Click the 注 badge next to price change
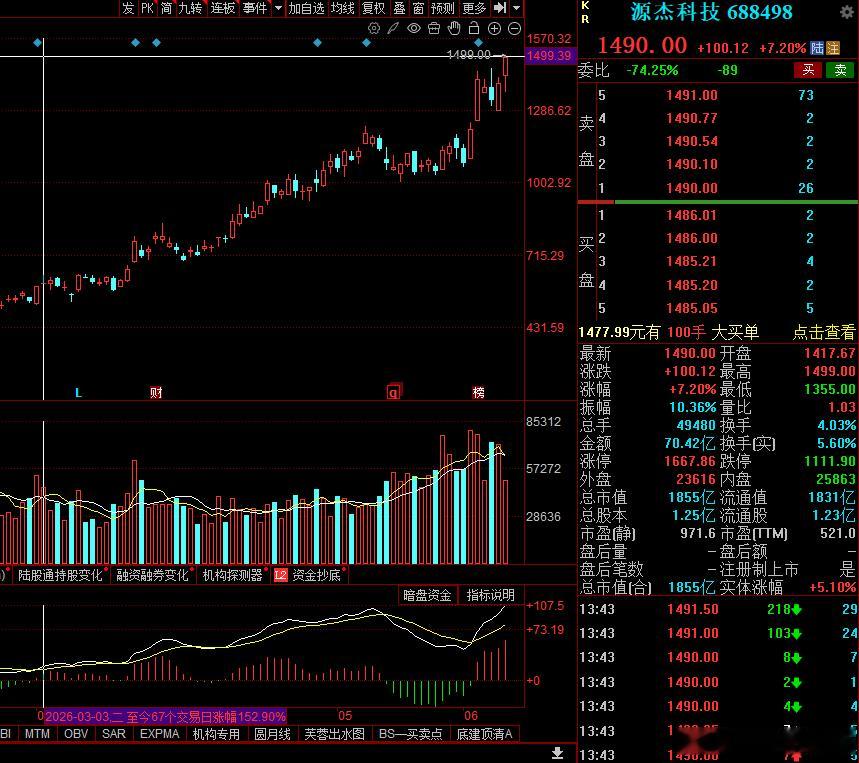 (833, 48)
